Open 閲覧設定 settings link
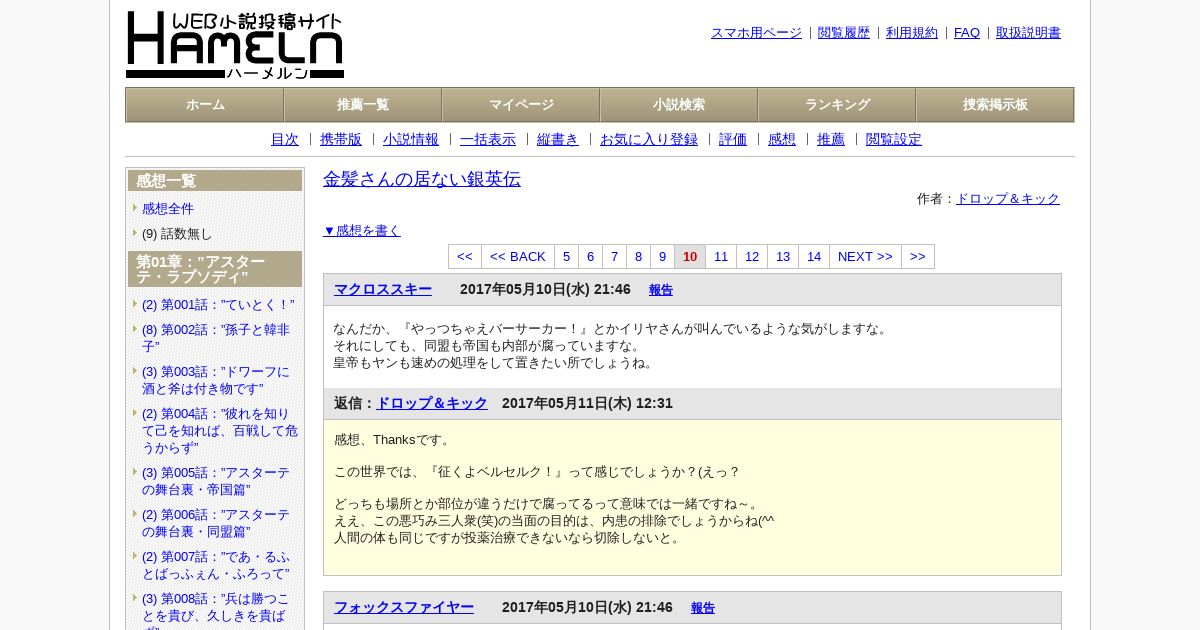The width and height of the screenshot is (1200, 630). [x=894, y=140]
